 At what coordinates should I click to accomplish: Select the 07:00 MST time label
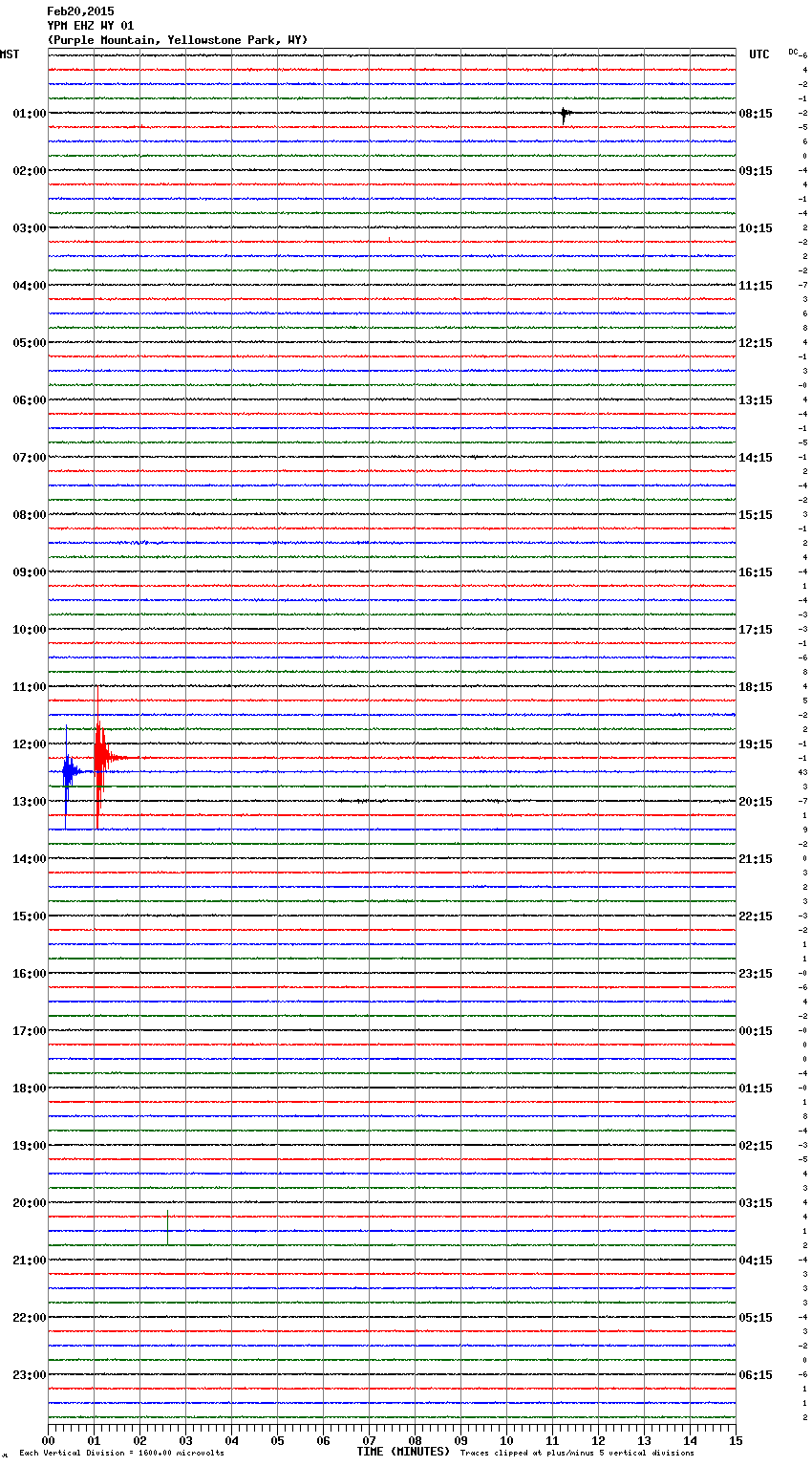[x=30, y=458]
